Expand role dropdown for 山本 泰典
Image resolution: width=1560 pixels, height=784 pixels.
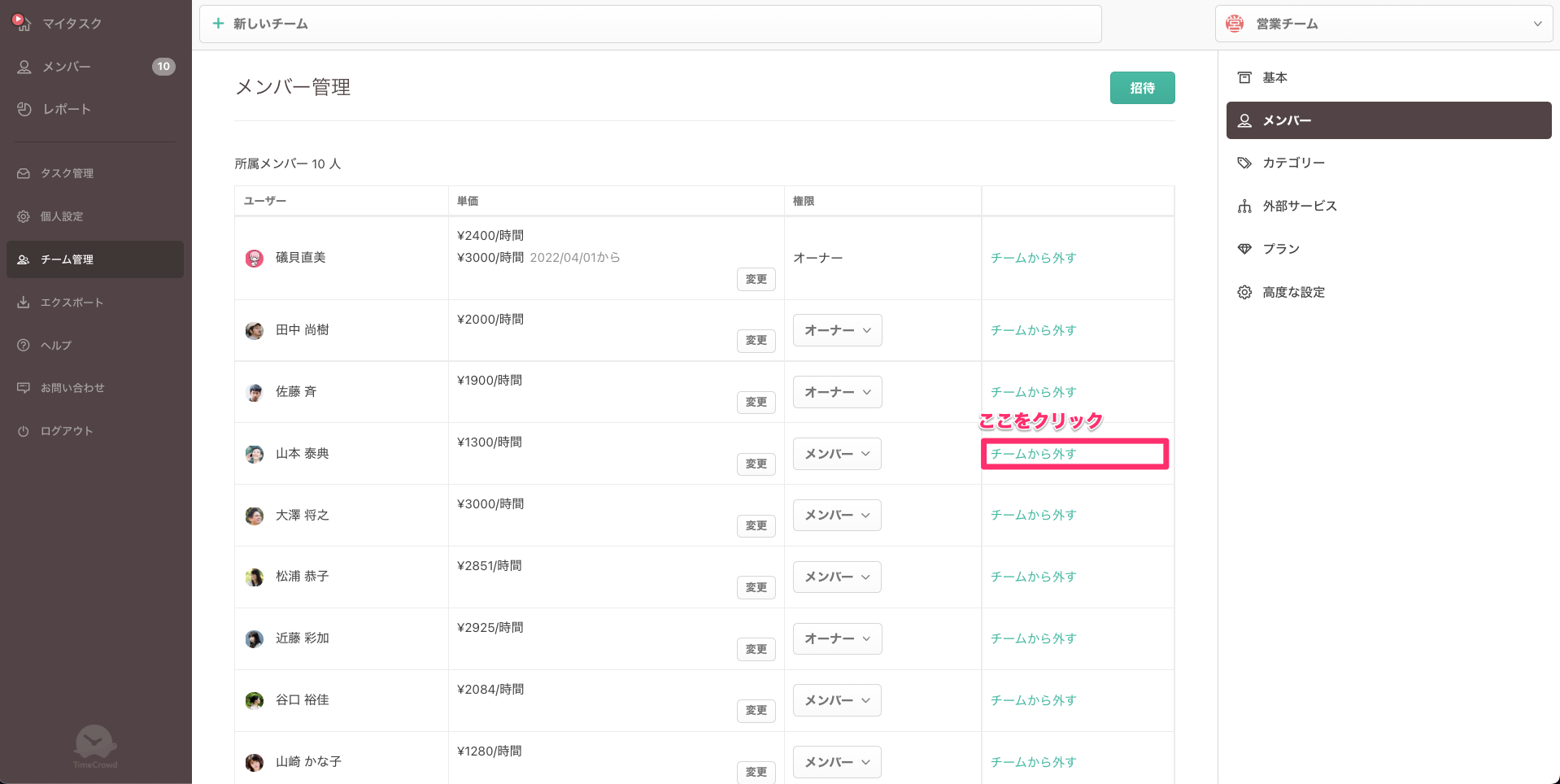click(837, 454)
